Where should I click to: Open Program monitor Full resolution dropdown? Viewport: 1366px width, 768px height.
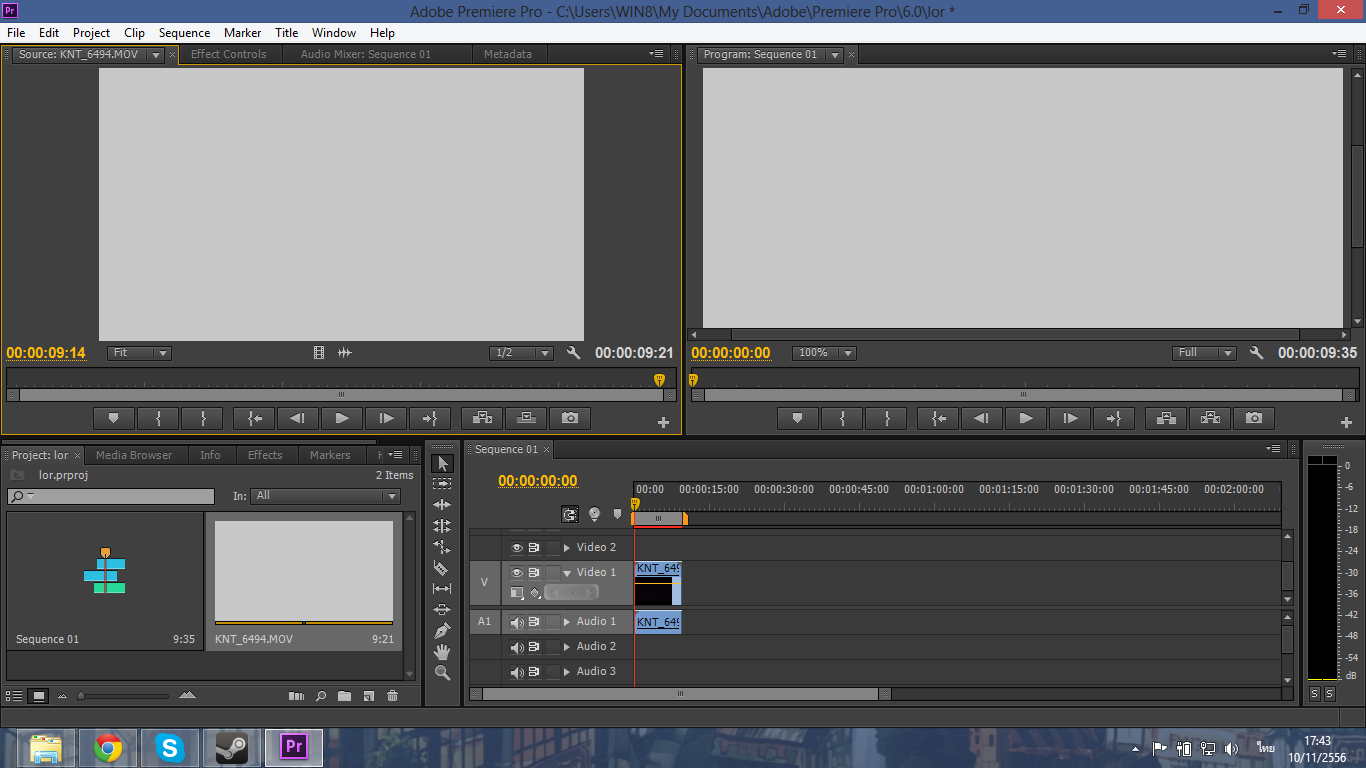coord(1205,353)
